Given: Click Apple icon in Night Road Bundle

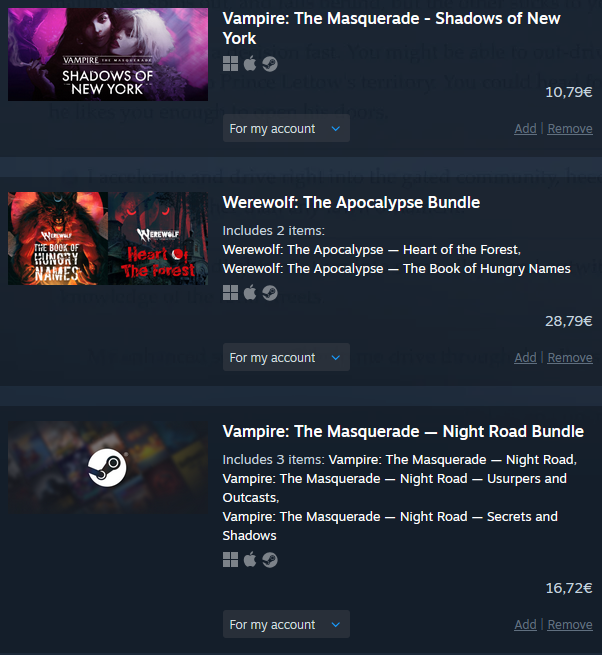Looking at the screenshot, I should (x=250, y=560).
